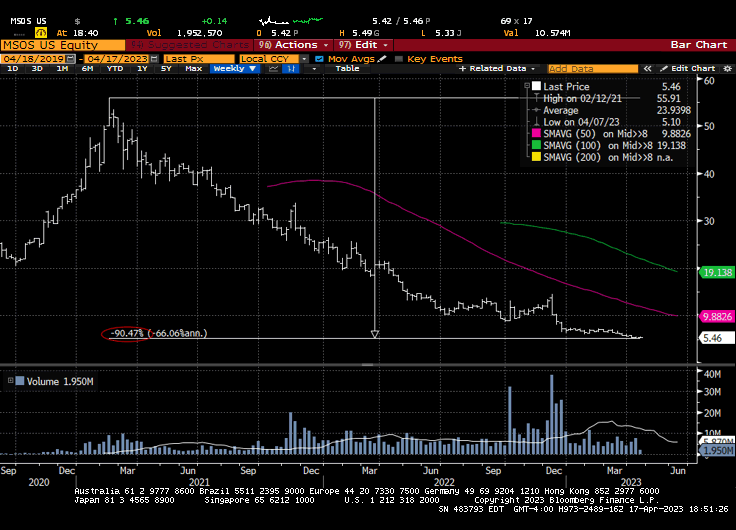Select the 1M range tab
This screenshot has height=530, width=736.
coord(62,69)
